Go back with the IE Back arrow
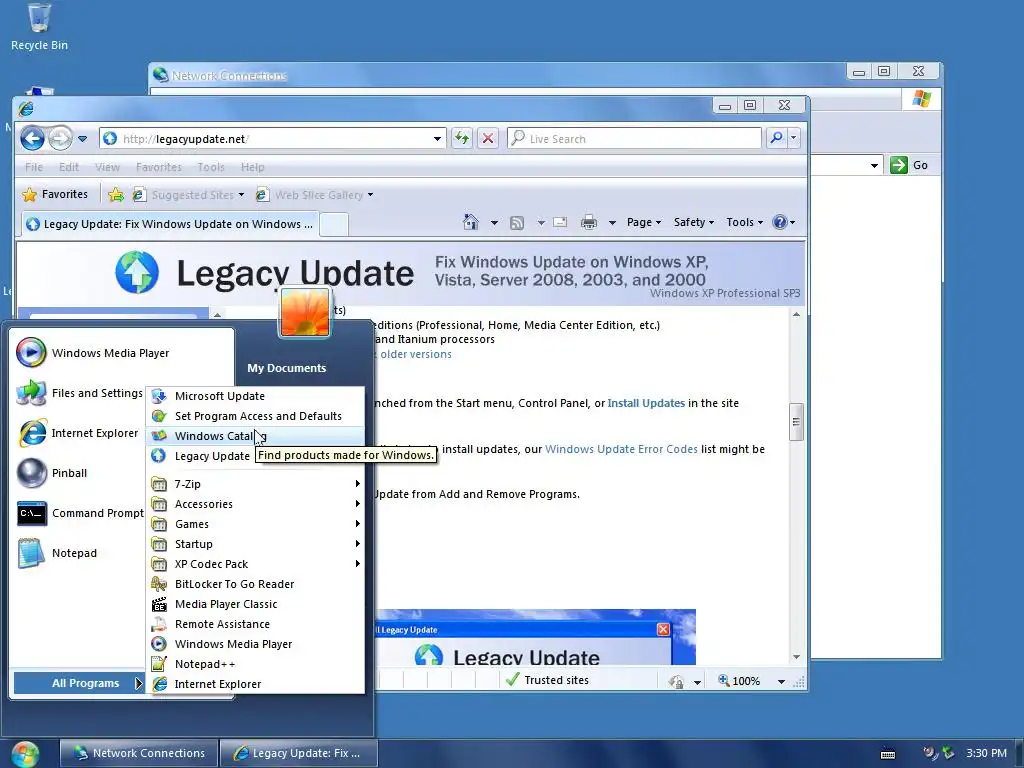 (33, 138)
